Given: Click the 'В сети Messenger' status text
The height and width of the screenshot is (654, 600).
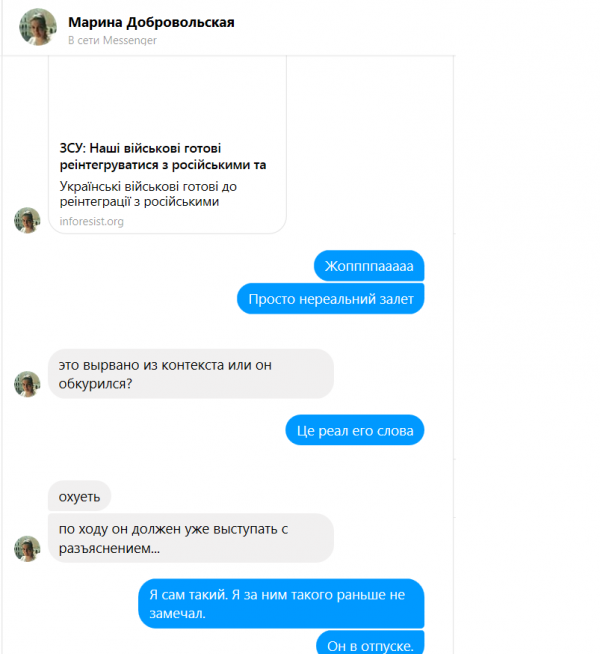Looking at the screenshot, I should (x=113, y=40).
